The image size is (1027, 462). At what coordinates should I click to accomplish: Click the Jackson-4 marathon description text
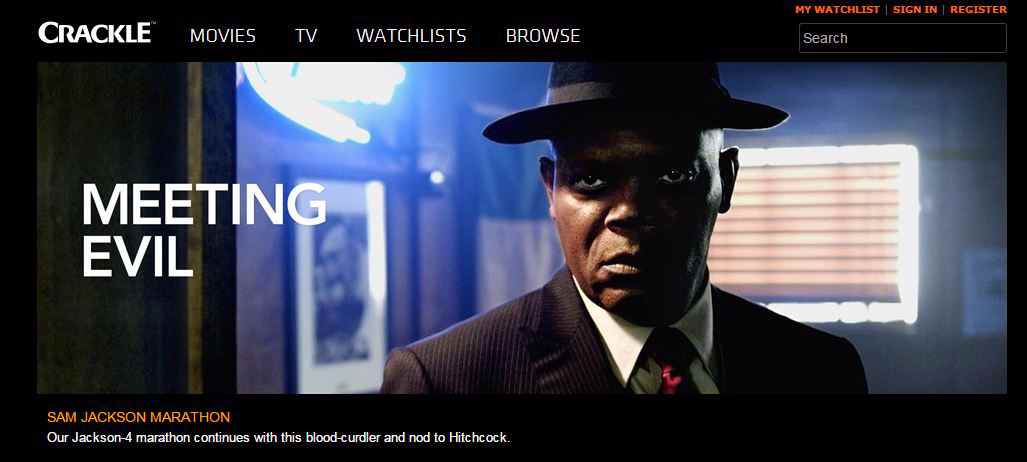pos(278,437)
